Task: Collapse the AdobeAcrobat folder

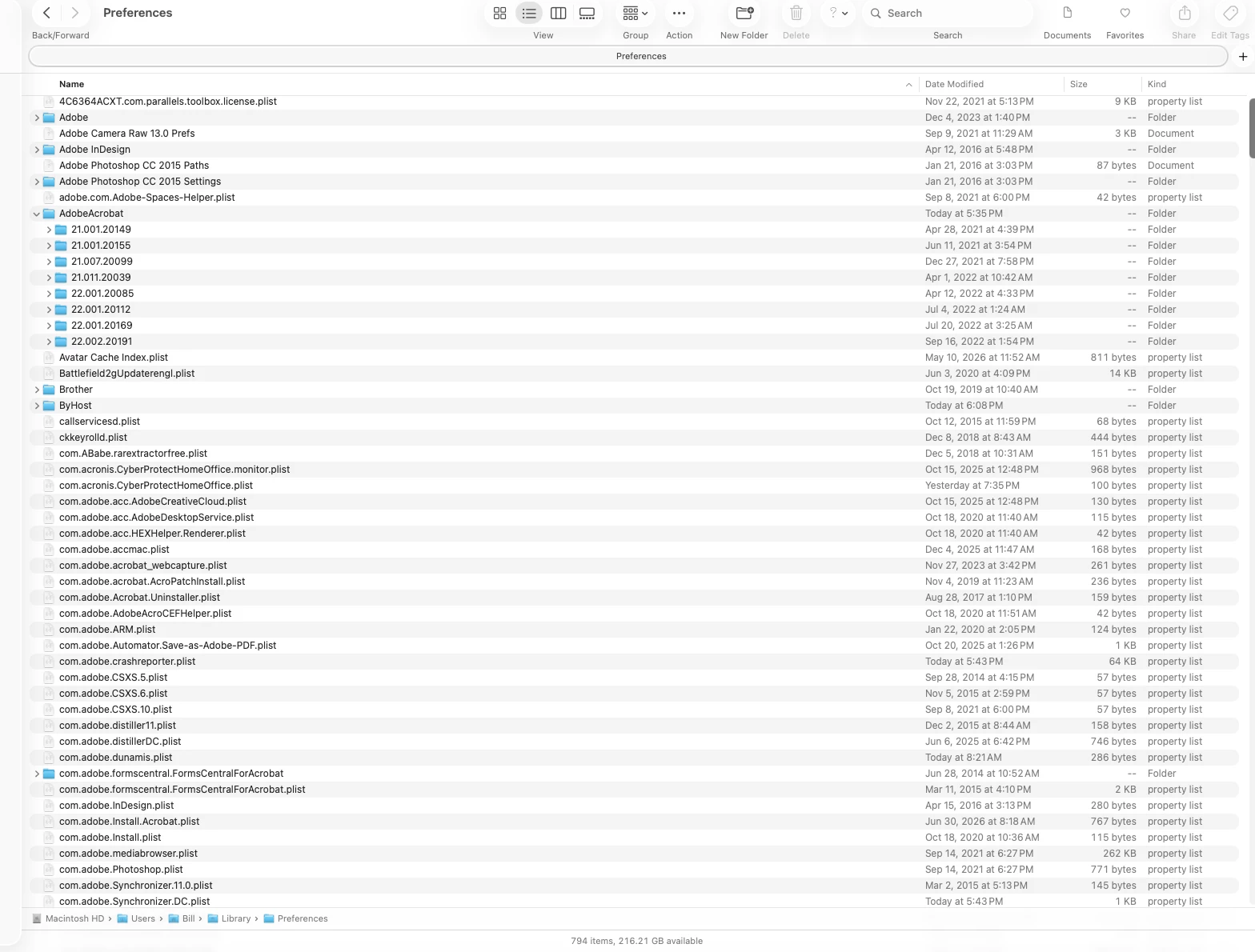Action: [x=37, y=214]
